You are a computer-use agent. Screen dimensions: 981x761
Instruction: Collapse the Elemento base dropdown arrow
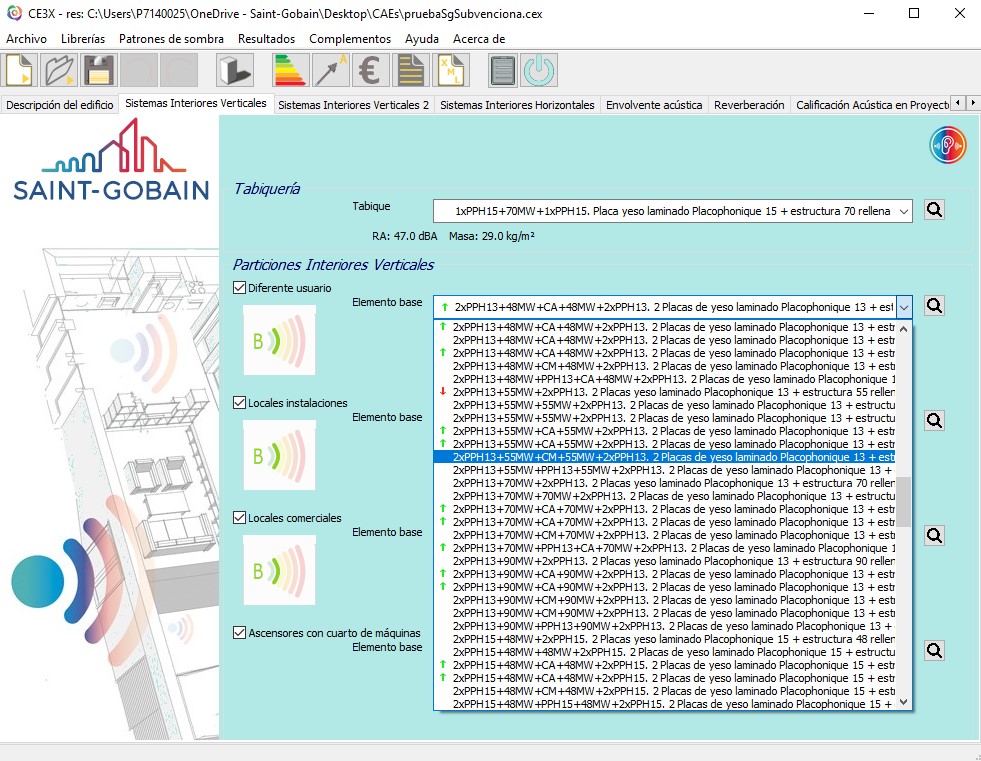point(903,307)
